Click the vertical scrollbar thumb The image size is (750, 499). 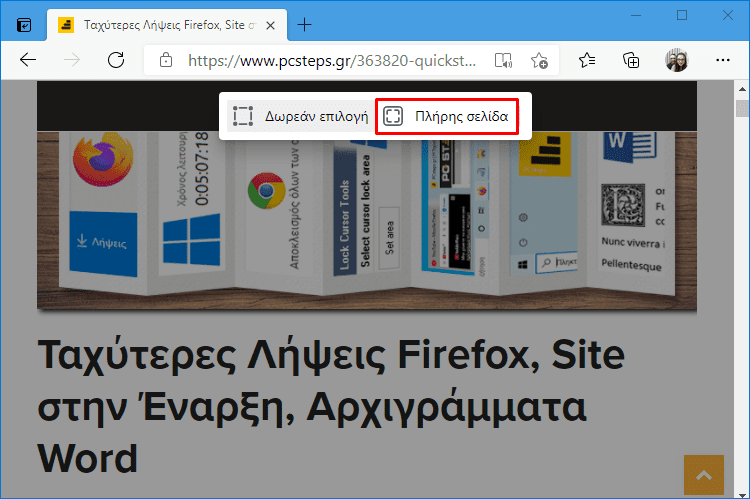tap(742, 109)
